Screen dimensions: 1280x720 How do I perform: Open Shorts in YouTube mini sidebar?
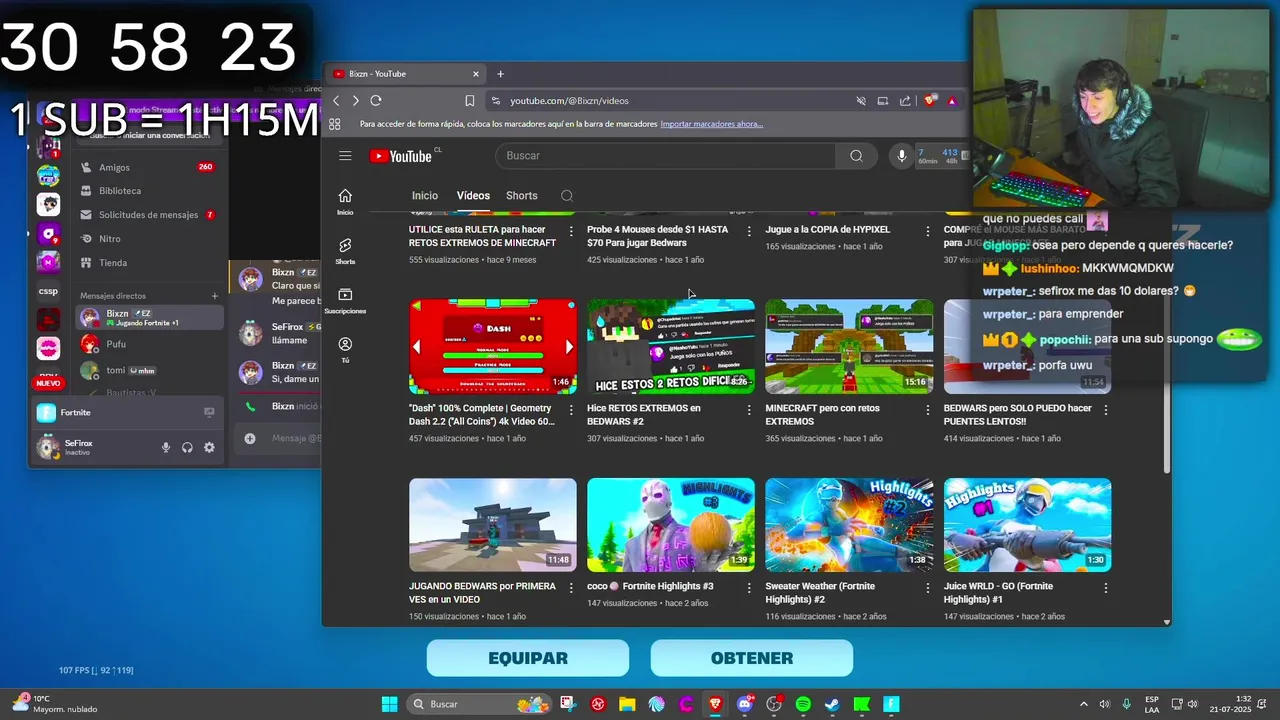point(345,251)
